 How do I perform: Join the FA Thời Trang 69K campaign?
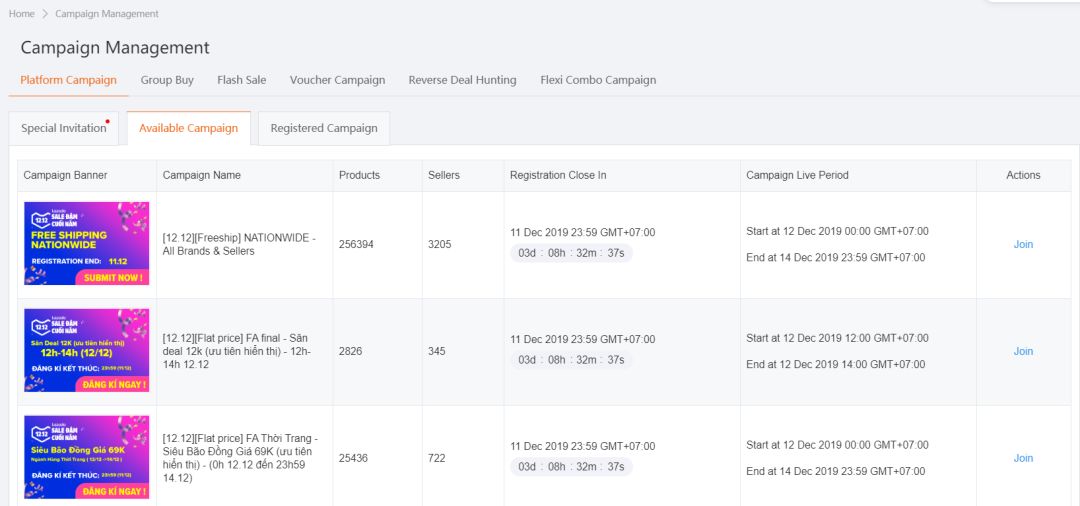click(x=1023, y=458)
